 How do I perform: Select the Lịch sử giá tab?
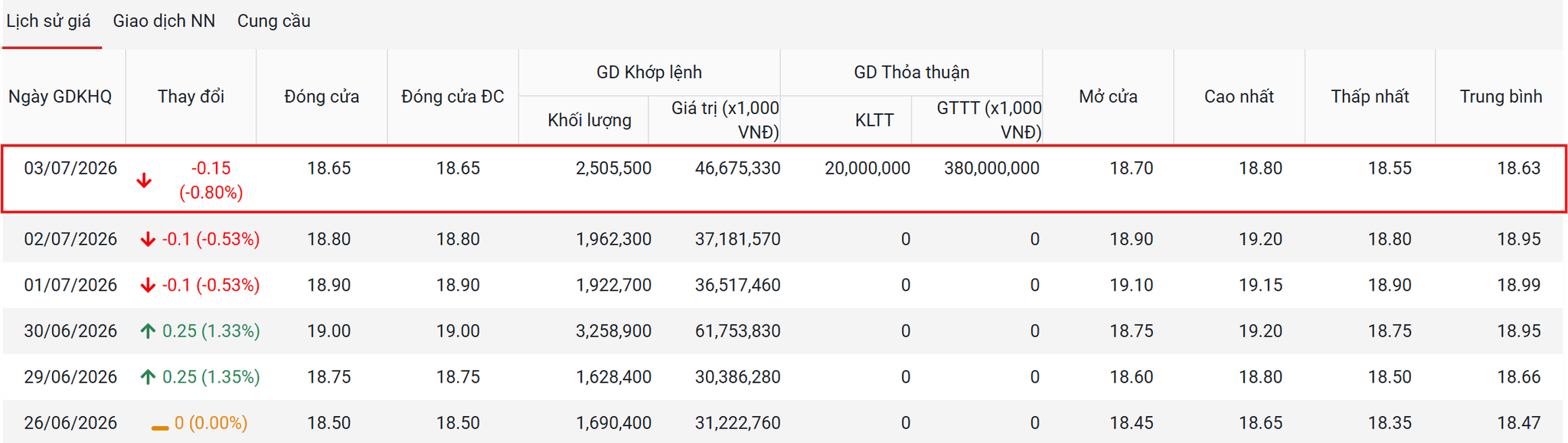pyautogui.click(x=48, y=21)
